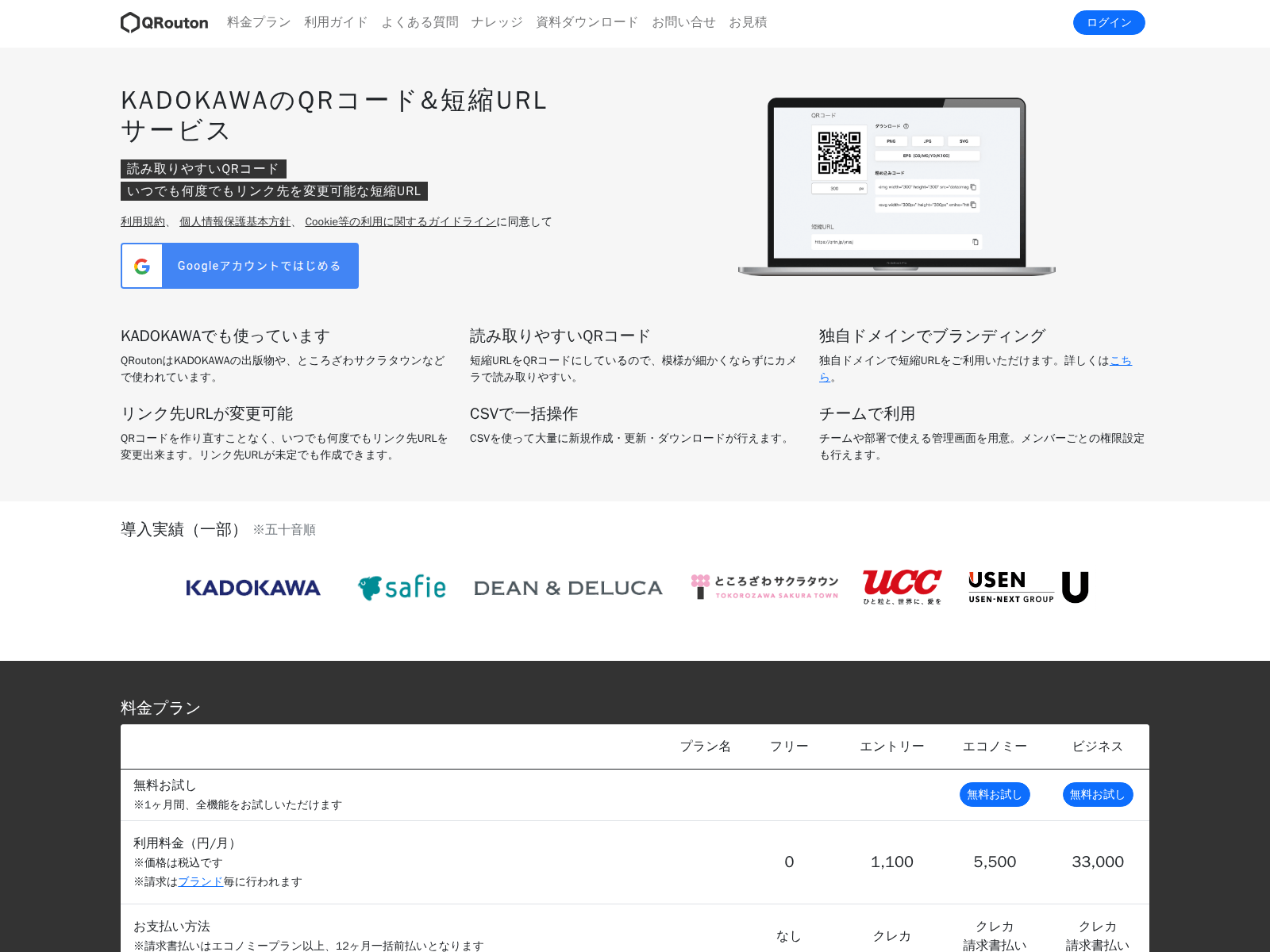1270x952 pixels.
Task: Click the フリー plan column header
Action: coord(789,747)
